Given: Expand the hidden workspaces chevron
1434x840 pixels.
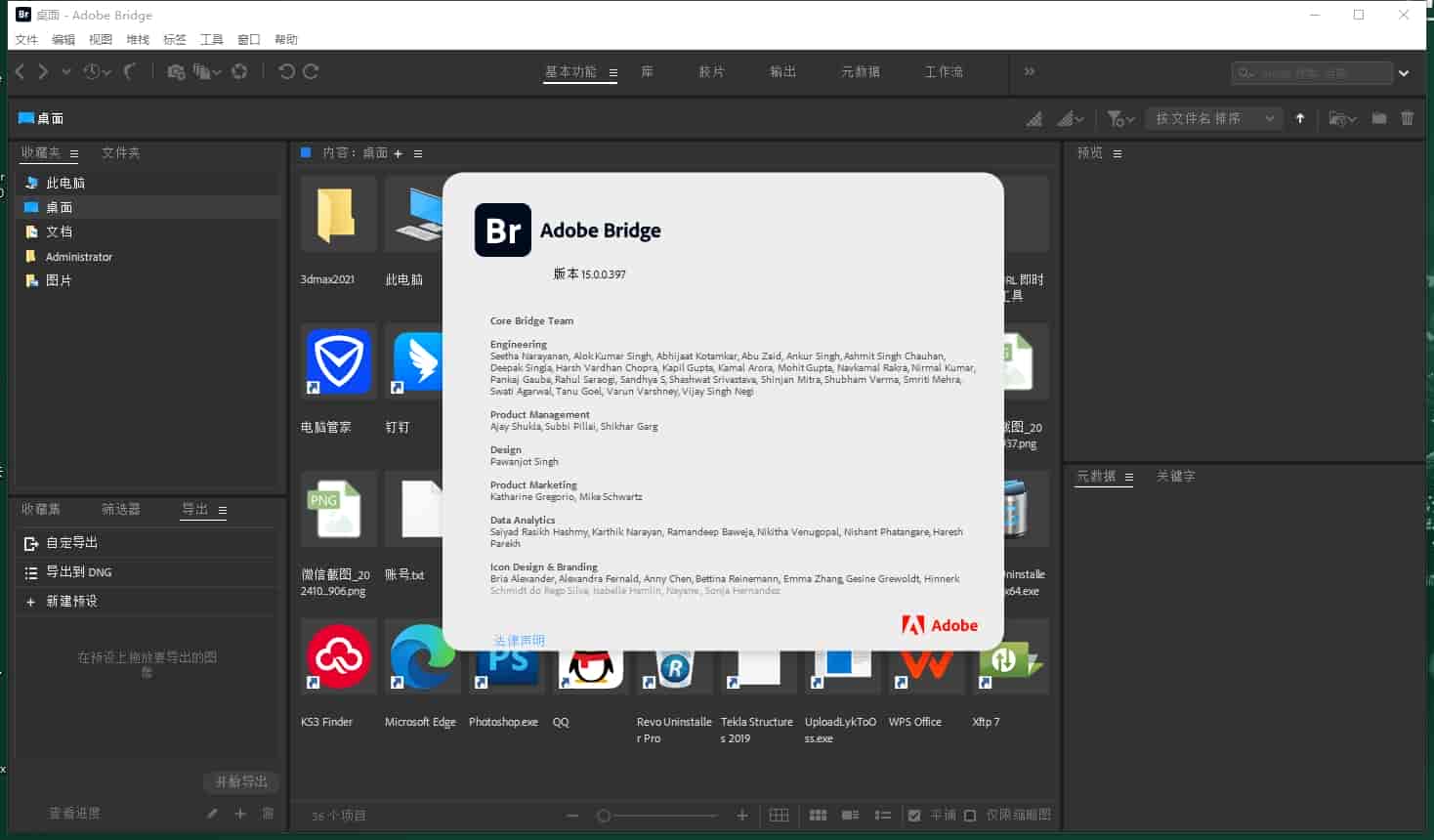Looking at the screenshot, I should pyautogui.click(x=1029, y=71).
